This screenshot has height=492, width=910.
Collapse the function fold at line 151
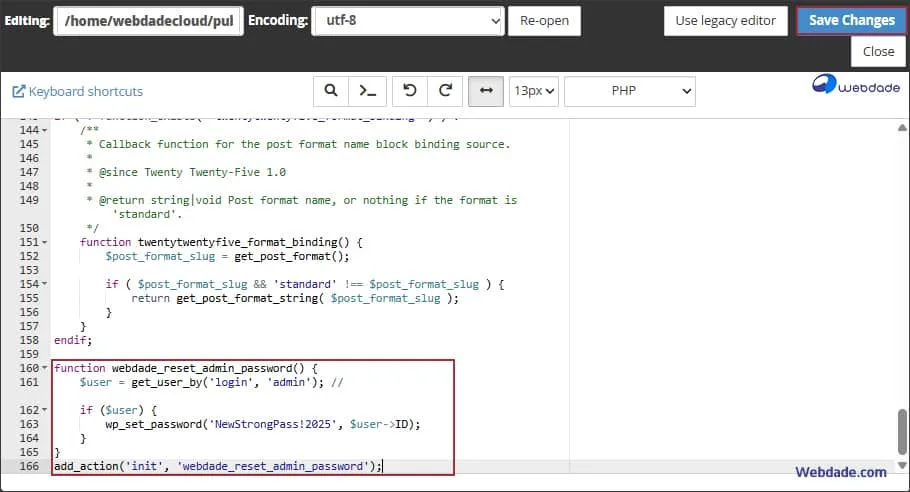45,243
